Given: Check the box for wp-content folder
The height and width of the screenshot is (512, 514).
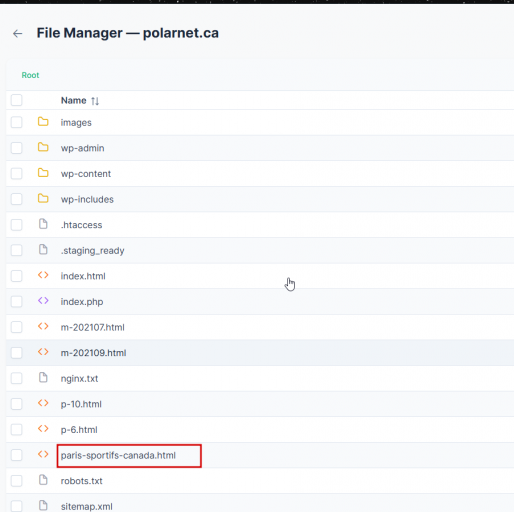Looking at the screenshot, I should pyautogui.click(x=16, y=173).
